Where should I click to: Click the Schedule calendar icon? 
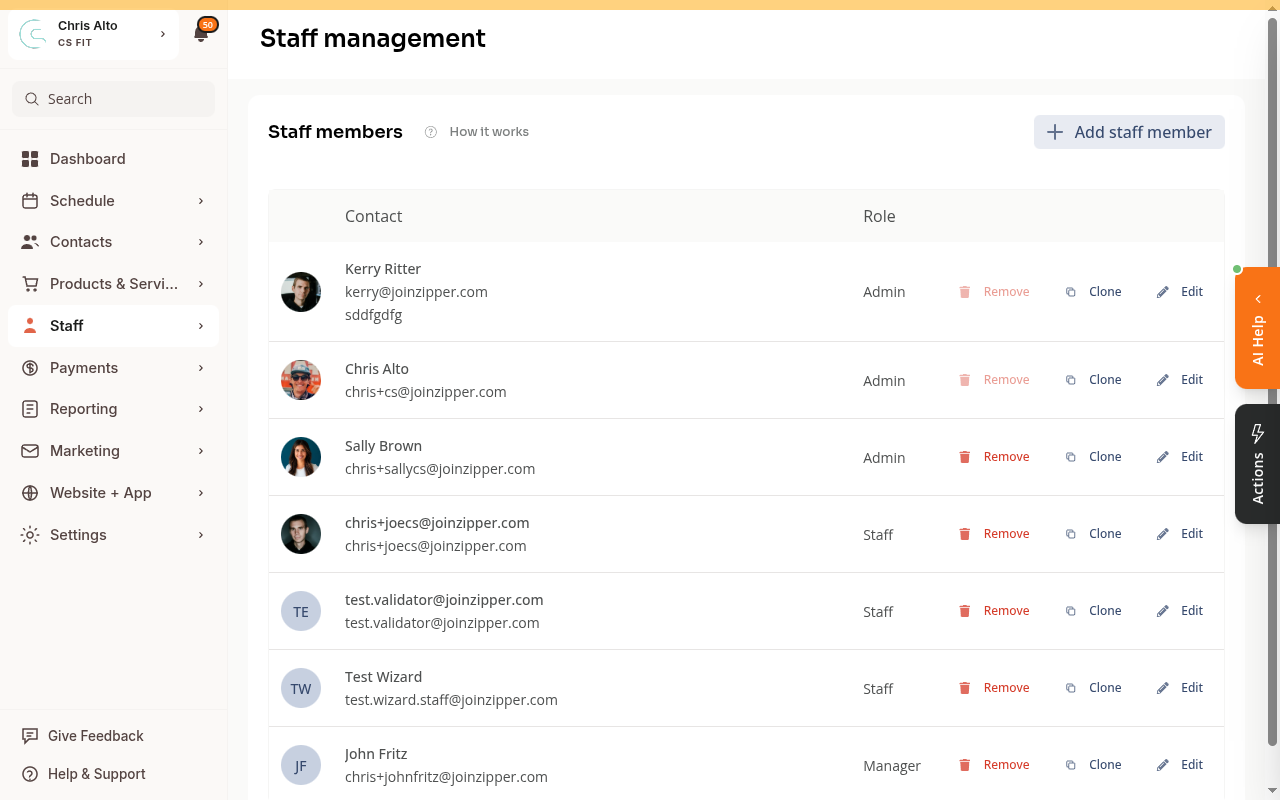pos(30,201)
